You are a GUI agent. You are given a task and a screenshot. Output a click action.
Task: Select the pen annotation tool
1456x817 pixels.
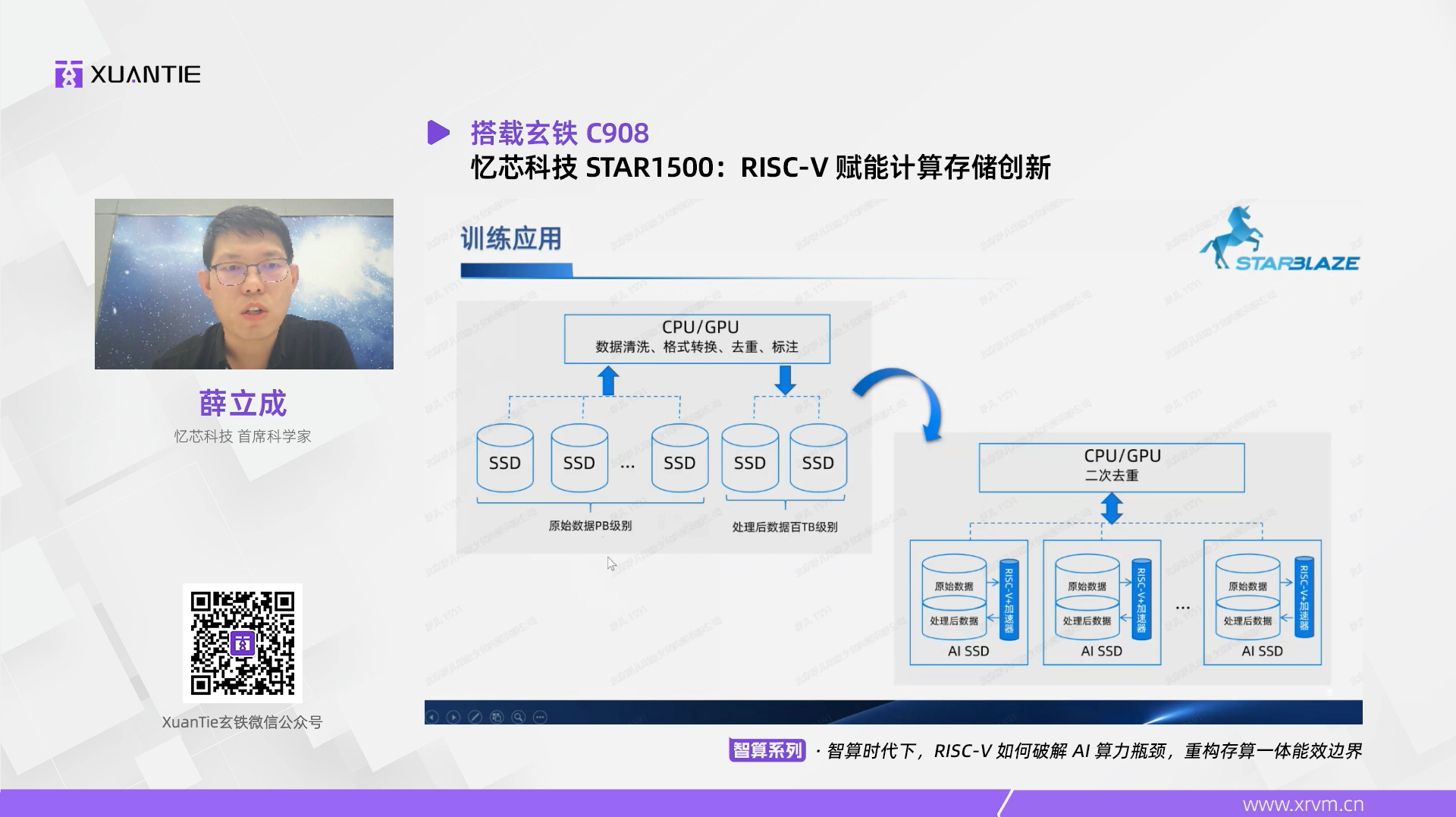click(x=475, y=717)
